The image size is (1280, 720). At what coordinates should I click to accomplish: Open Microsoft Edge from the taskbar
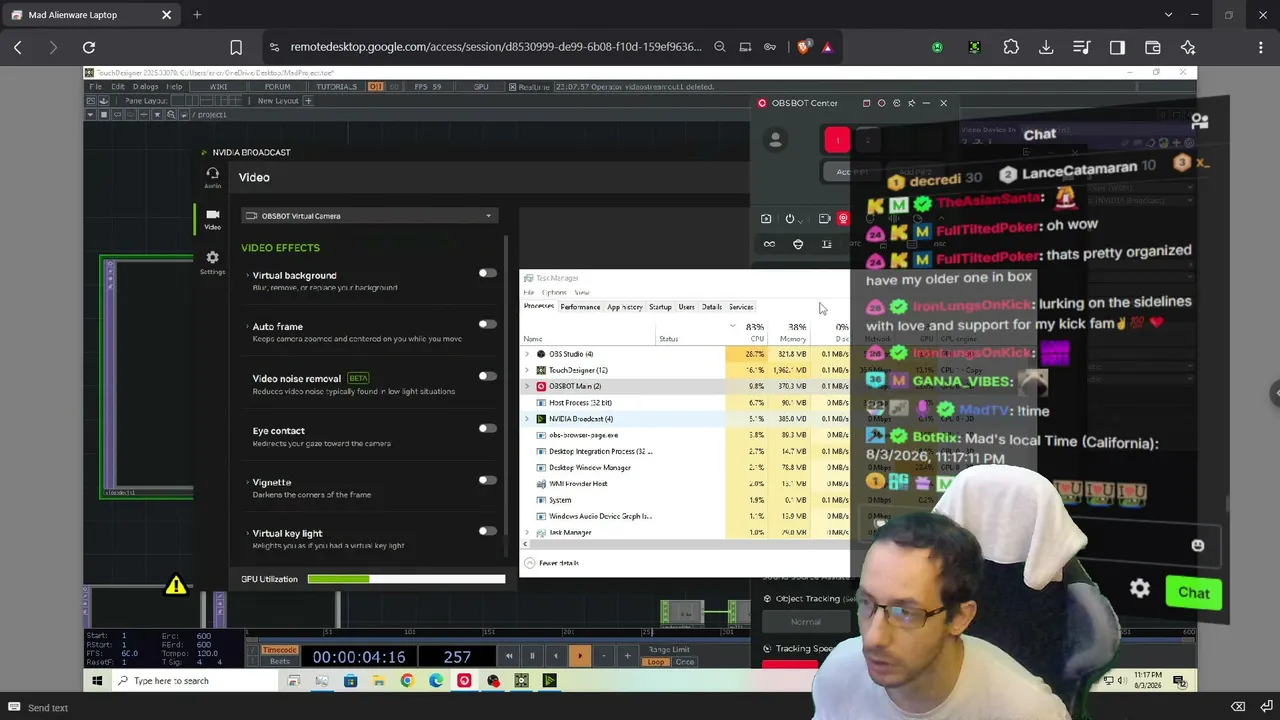[x=436, y=681]
